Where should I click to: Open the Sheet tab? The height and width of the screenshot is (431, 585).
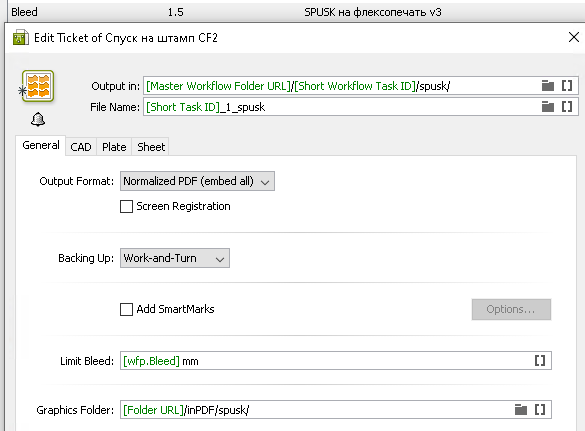[x=151, y=147]
